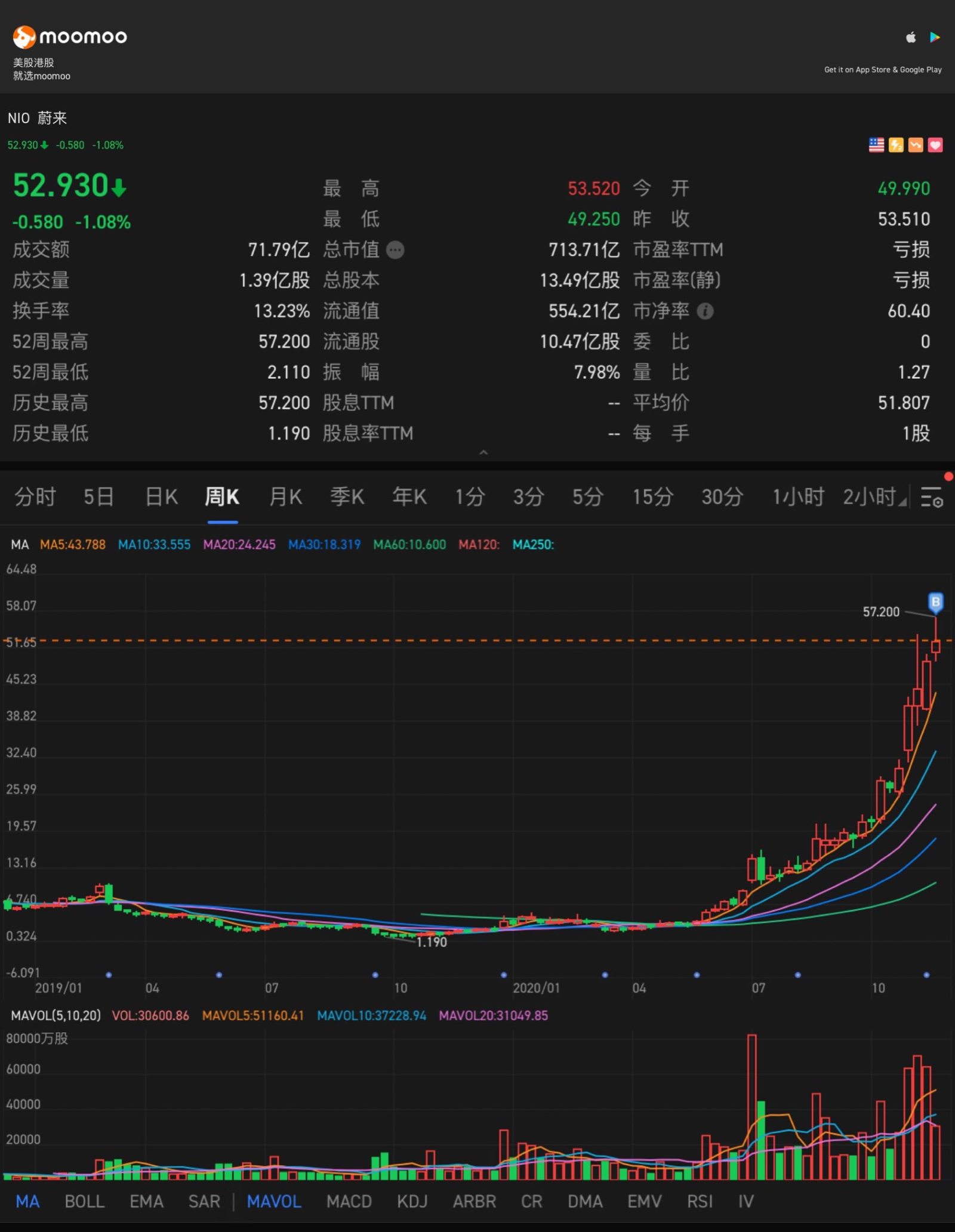This screenshot has height=1232, width=955.
Task: Click the Get it on App Store & Google Play link
Action: [883, 70]
